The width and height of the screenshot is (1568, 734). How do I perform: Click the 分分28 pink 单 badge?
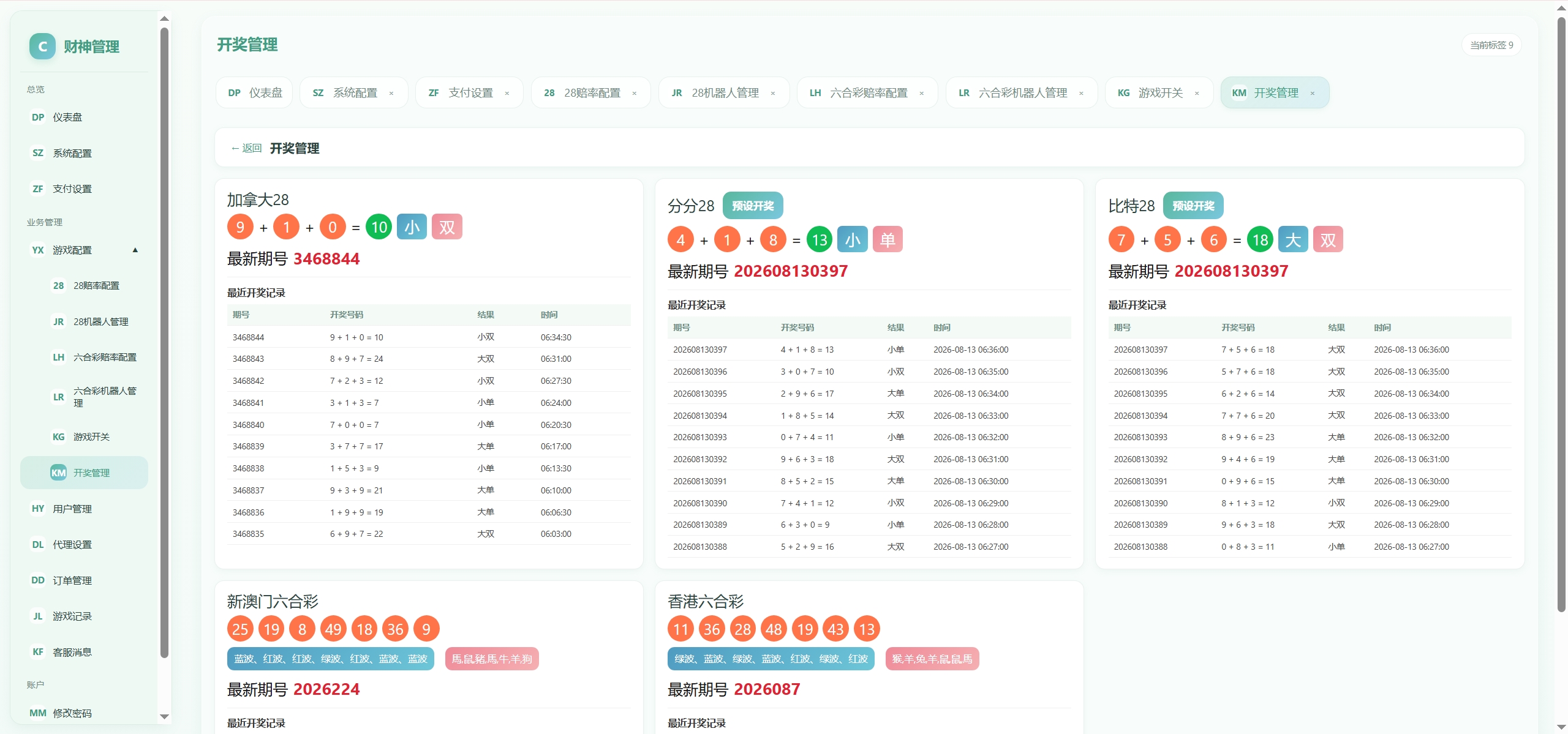click(888, 239)
